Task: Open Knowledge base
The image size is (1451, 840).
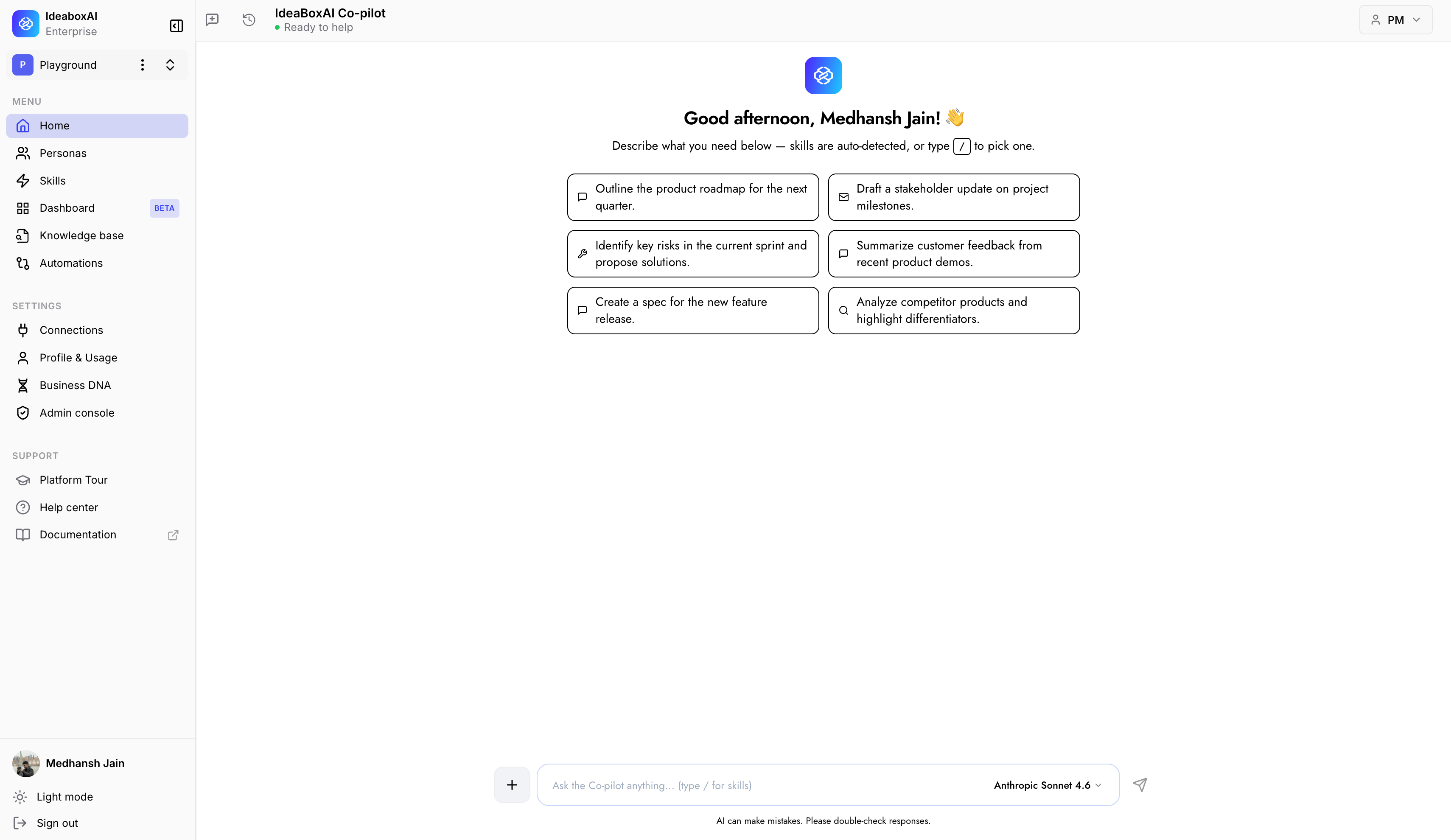Action: (x=97, y=235)
